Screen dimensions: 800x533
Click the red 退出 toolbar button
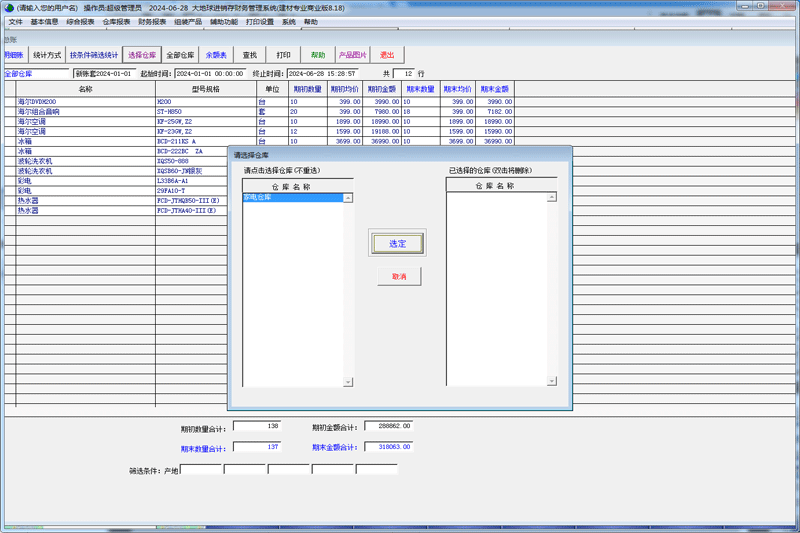click(x=387, y=55)
